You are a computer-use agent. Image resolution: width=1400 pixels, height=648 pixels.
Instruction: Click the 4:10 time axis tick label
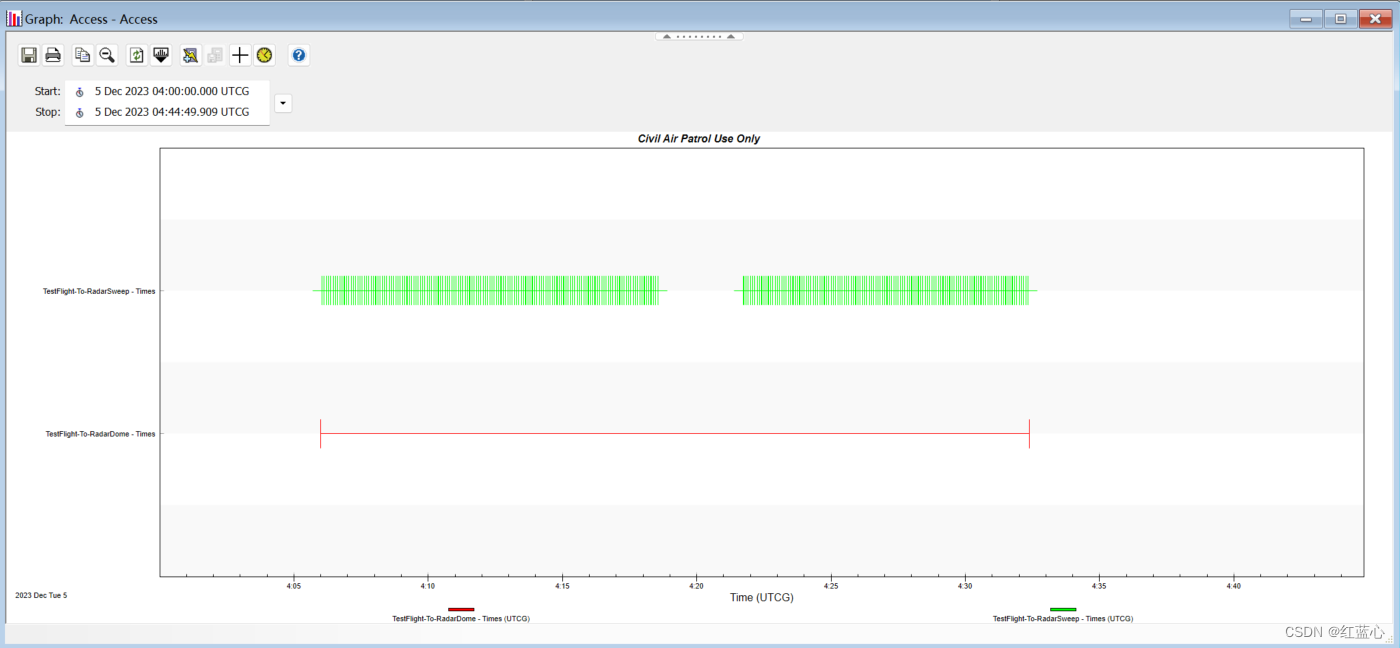(x=428, y=586)
